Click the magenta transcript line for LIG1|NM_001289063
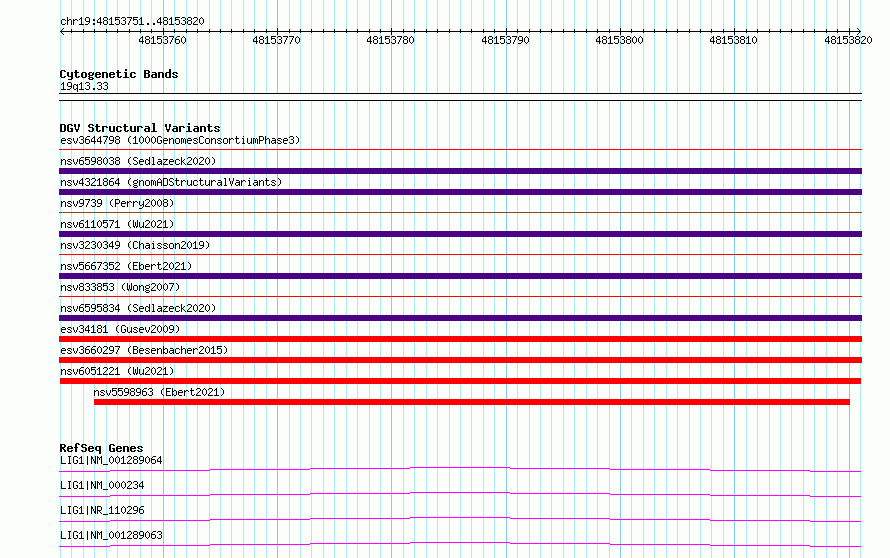Viewport: 890px width, 558px height. [460, 544]
